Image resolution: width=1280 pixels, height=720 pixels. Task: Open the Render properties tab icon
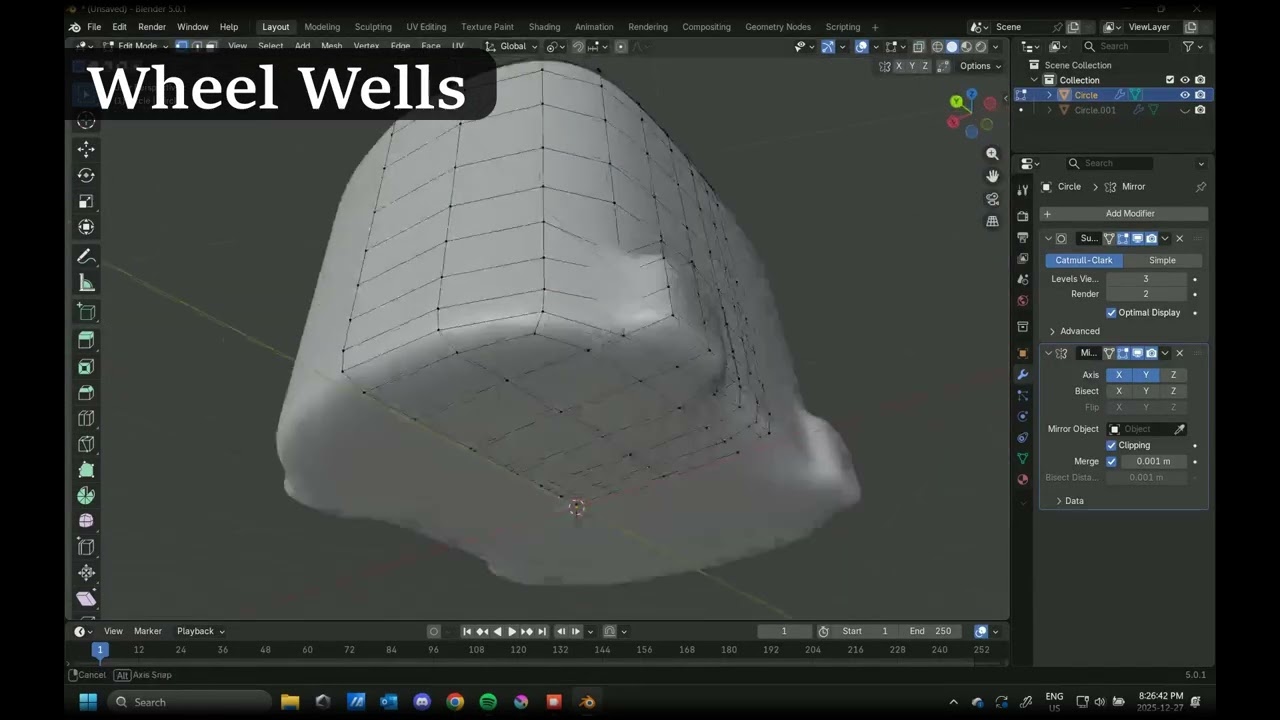(1022, 216)
